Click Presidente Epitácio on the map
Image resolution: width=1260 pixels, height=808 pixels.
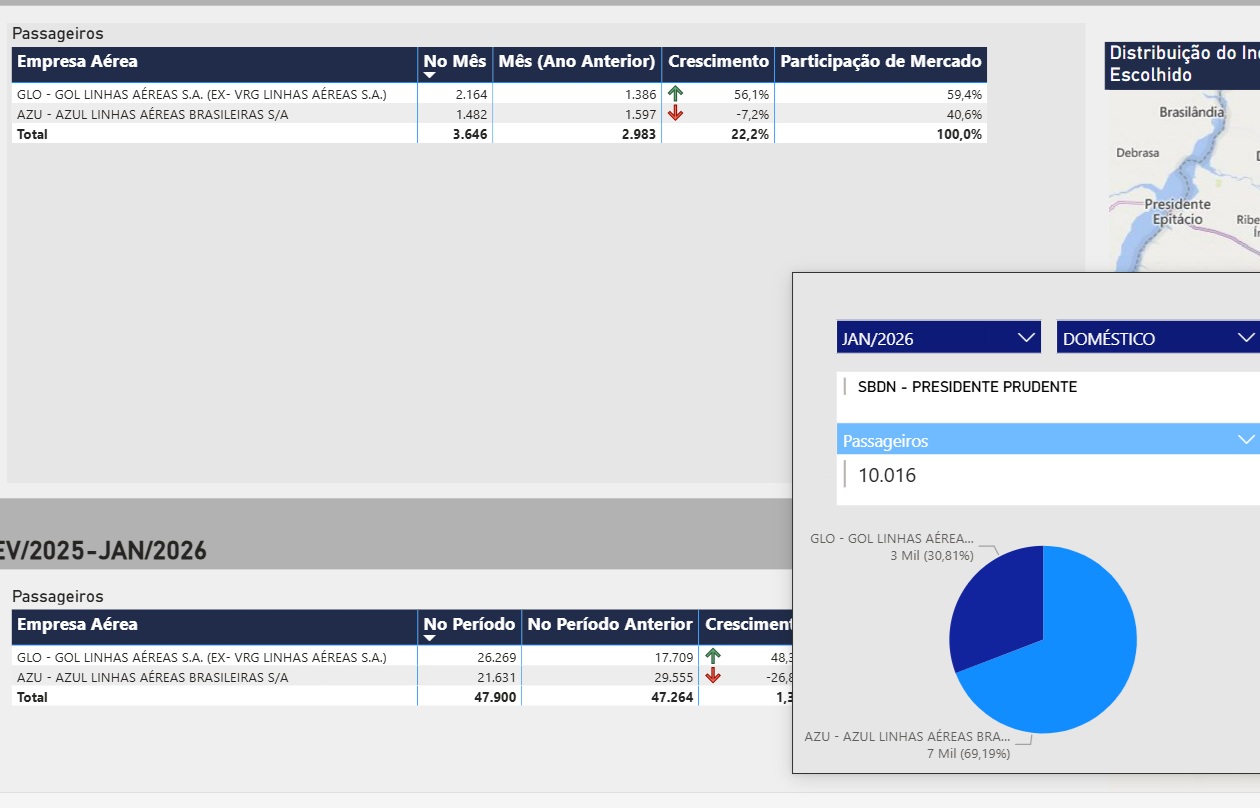[x=1177, y=211]
